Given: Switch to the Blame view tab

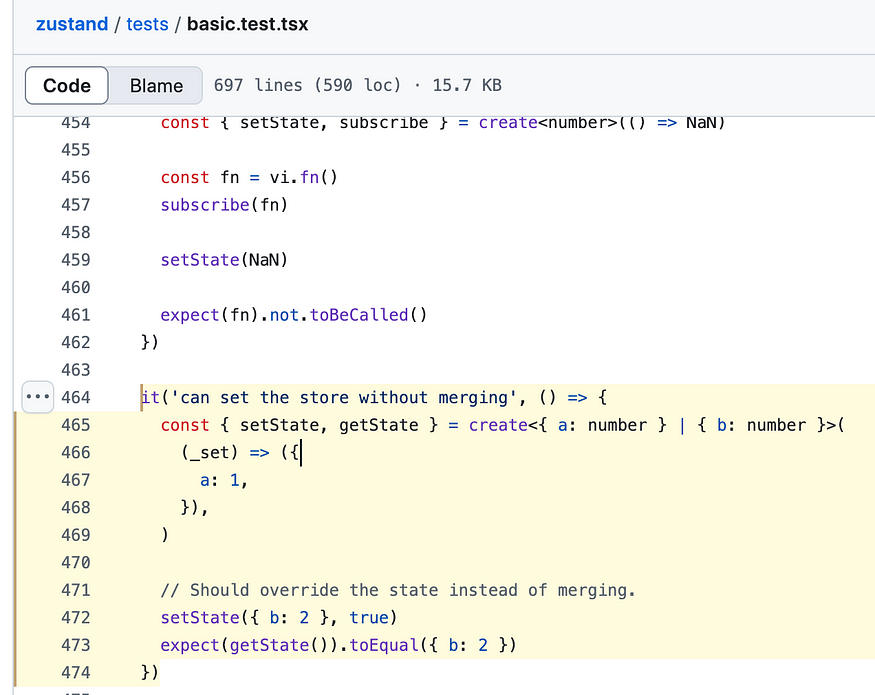Looking at the screenshot, I should [x=156, y=85].
